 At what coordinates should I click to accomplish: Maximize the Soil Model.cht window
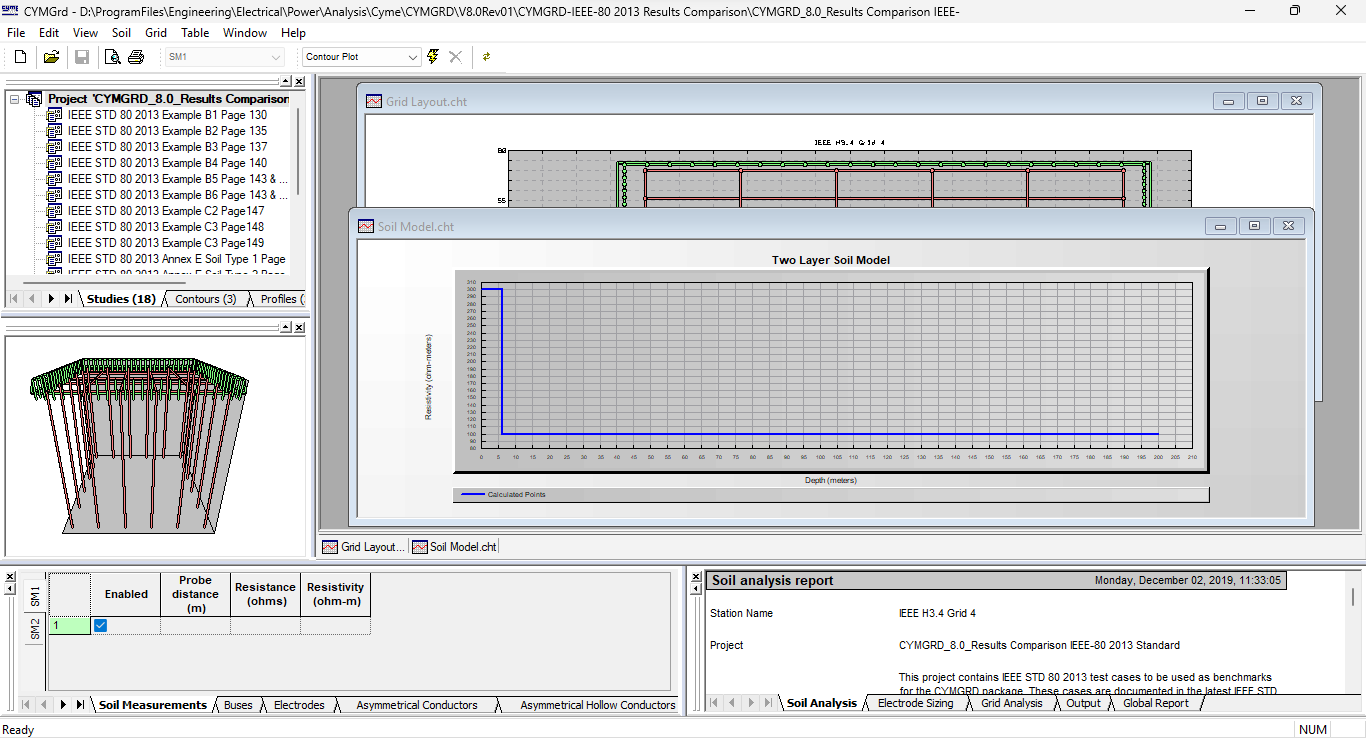[x=1255, y=226]
